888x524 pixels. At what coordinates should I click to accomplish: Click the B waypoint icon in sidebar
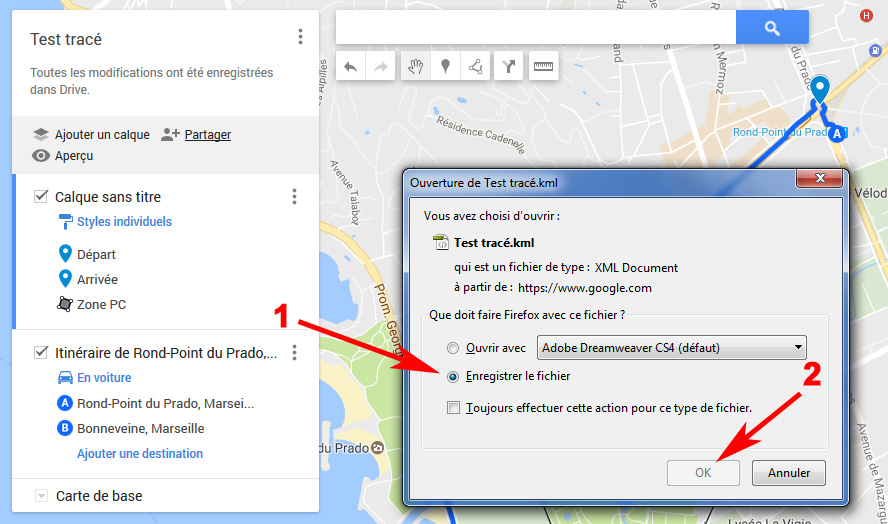pos(65,428)
